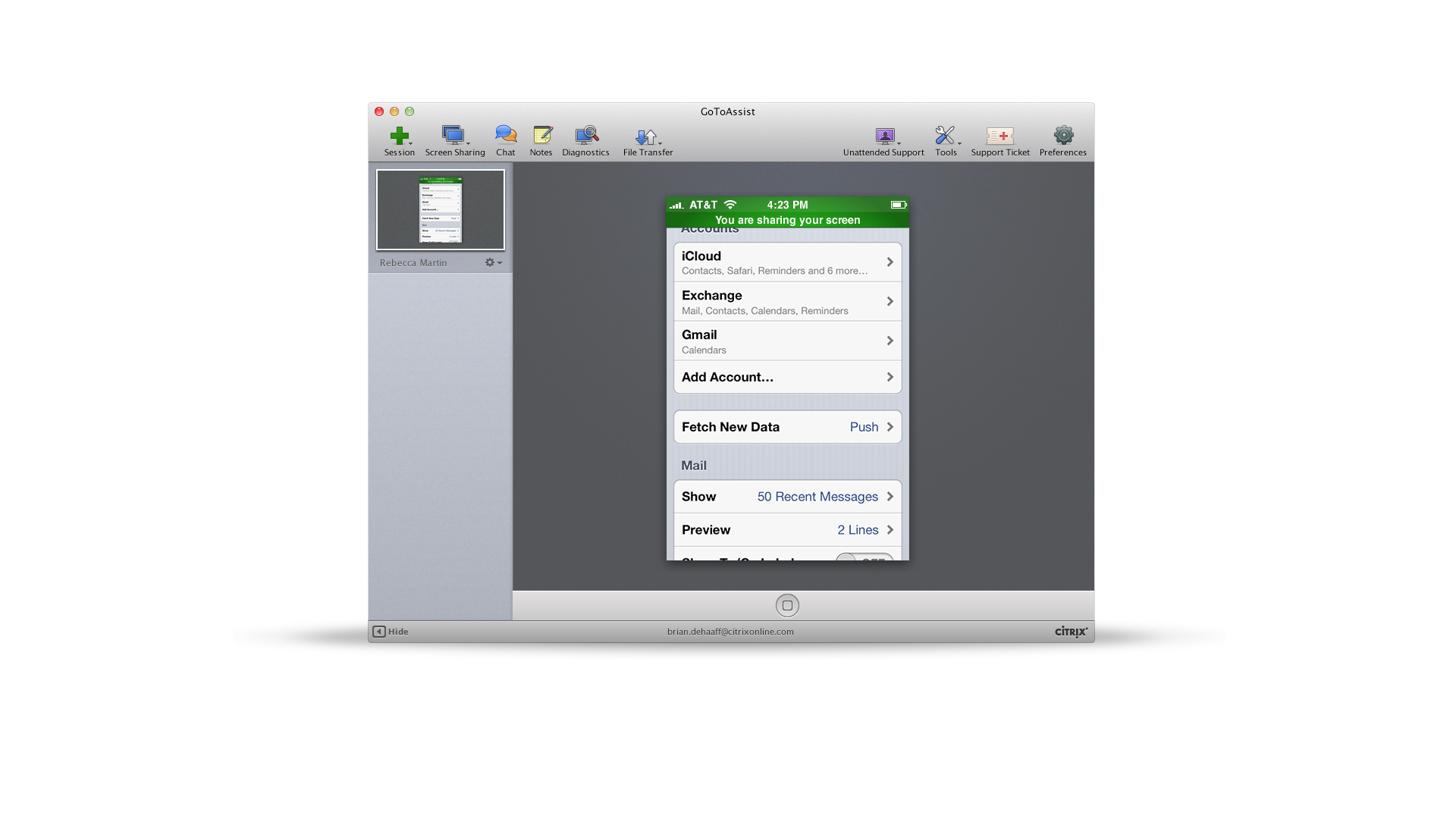Select Rebecca Martin's session thumbnail

(x=441, y=210)
